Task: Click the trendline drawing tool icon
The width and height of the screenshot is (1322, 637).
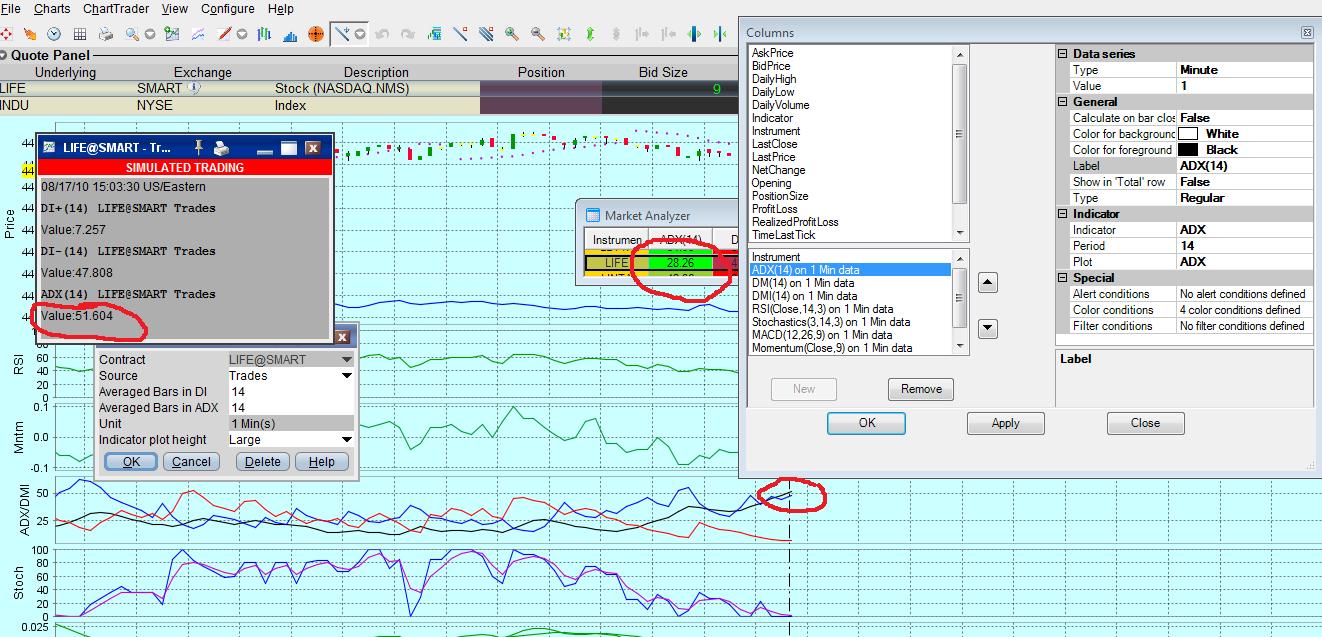Action: 460,34
